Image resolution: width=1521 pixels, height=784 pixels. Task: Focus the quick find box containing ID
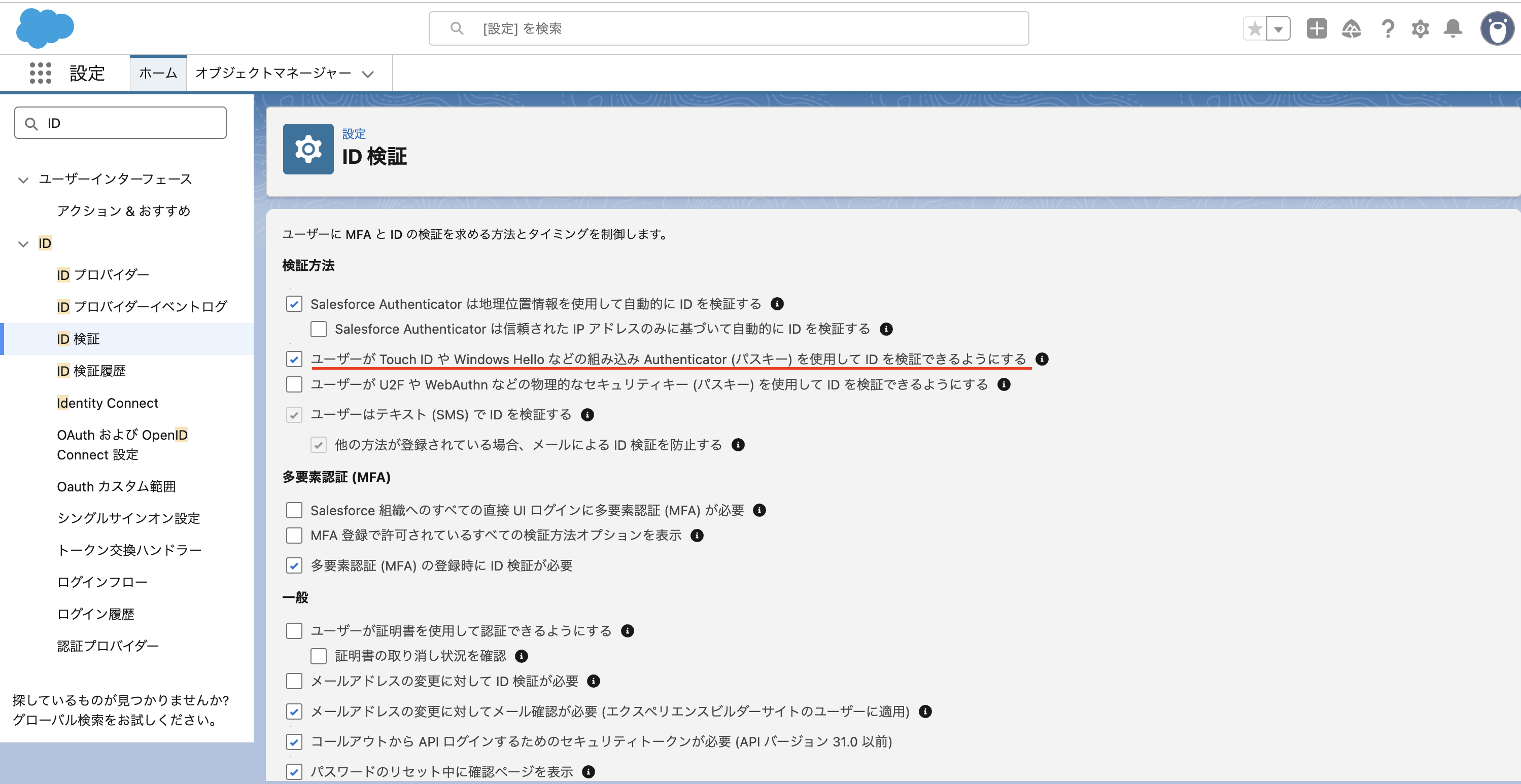click(x=120, y=123)
